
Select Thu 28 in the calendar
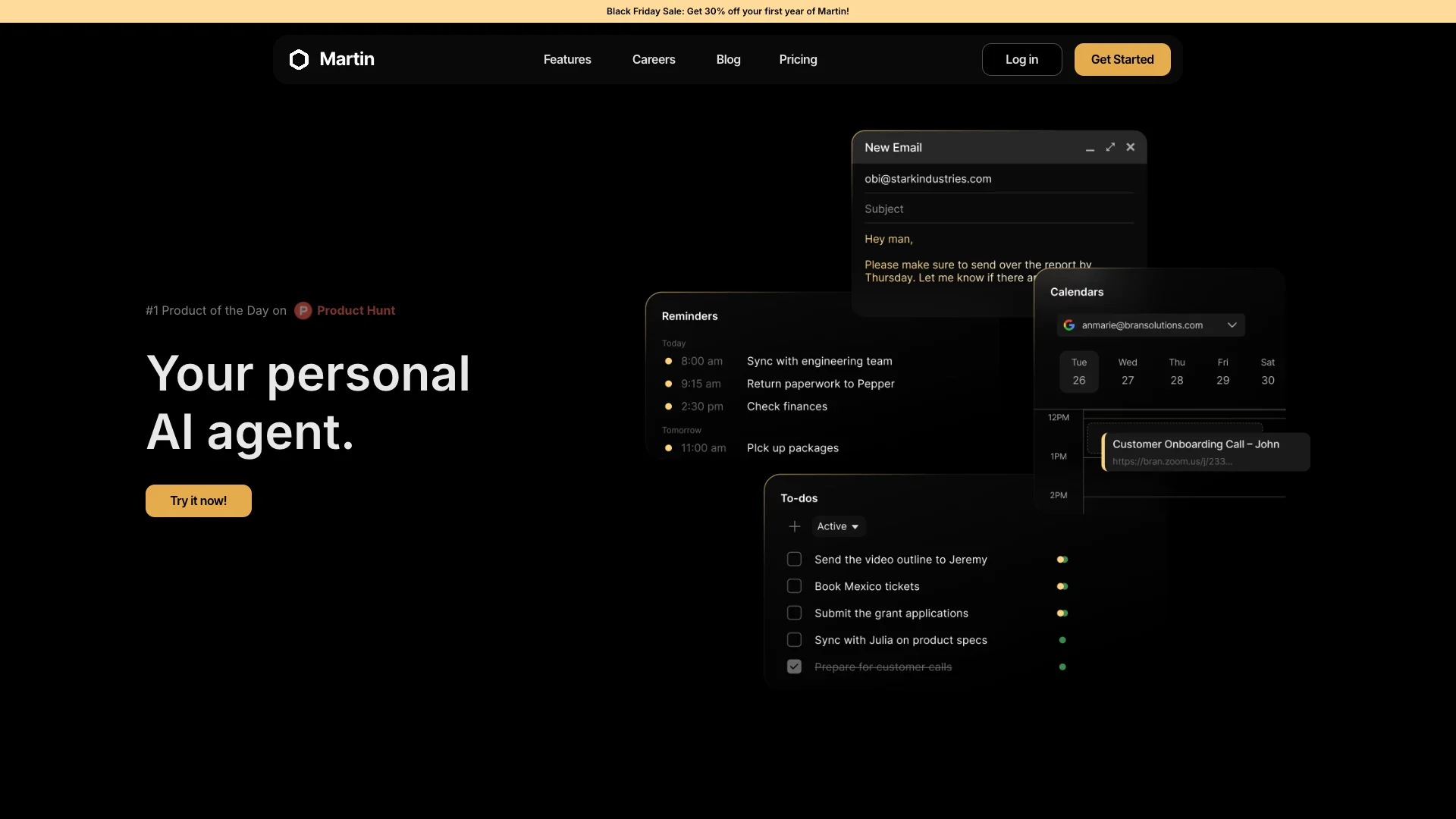click(1176, 372)
